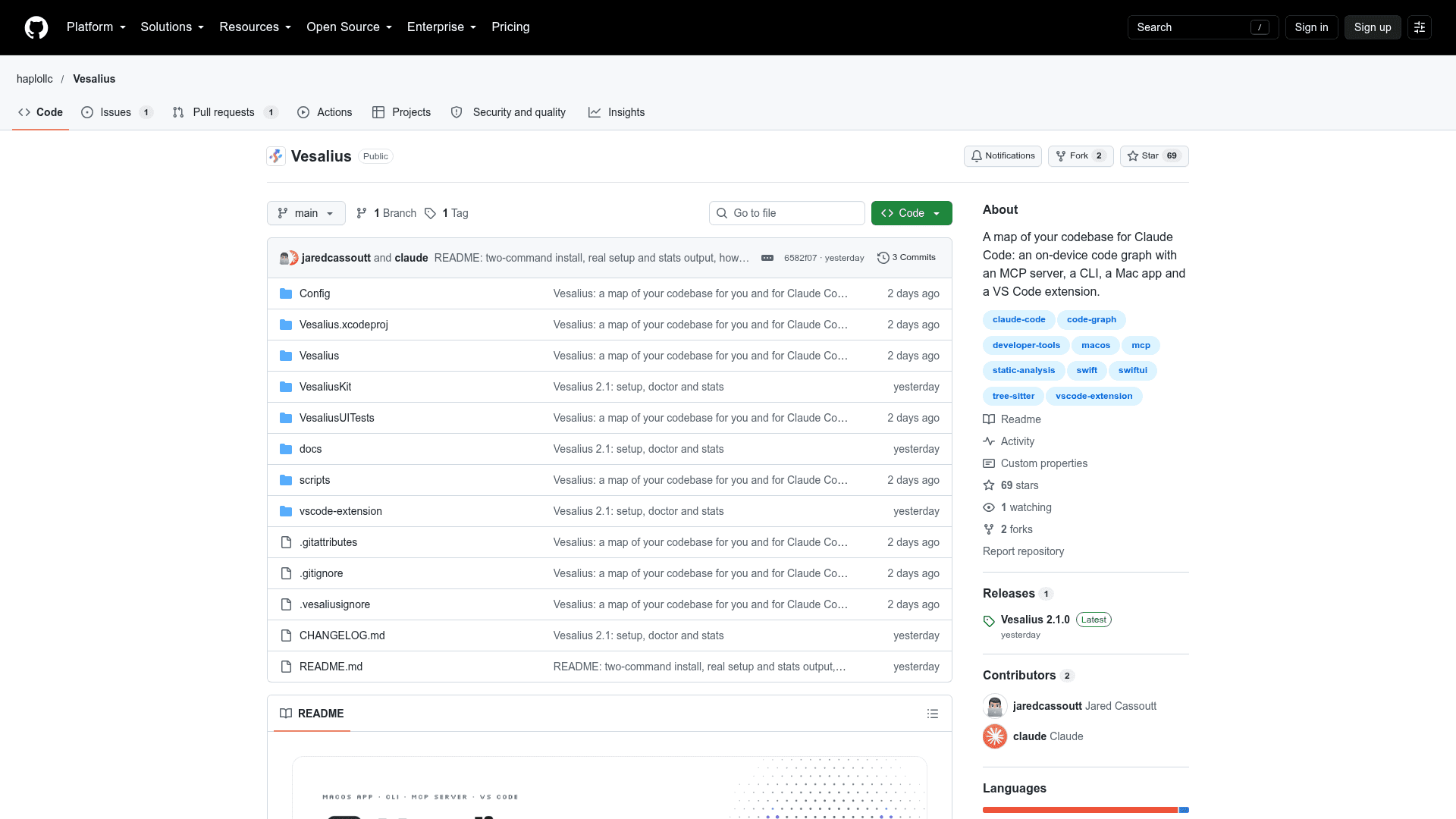Select the tree-sitter topic tag

click(x=1013, y=397)
